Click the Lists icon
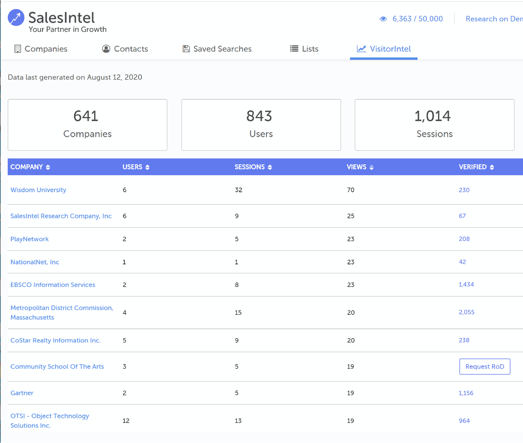 294,49
